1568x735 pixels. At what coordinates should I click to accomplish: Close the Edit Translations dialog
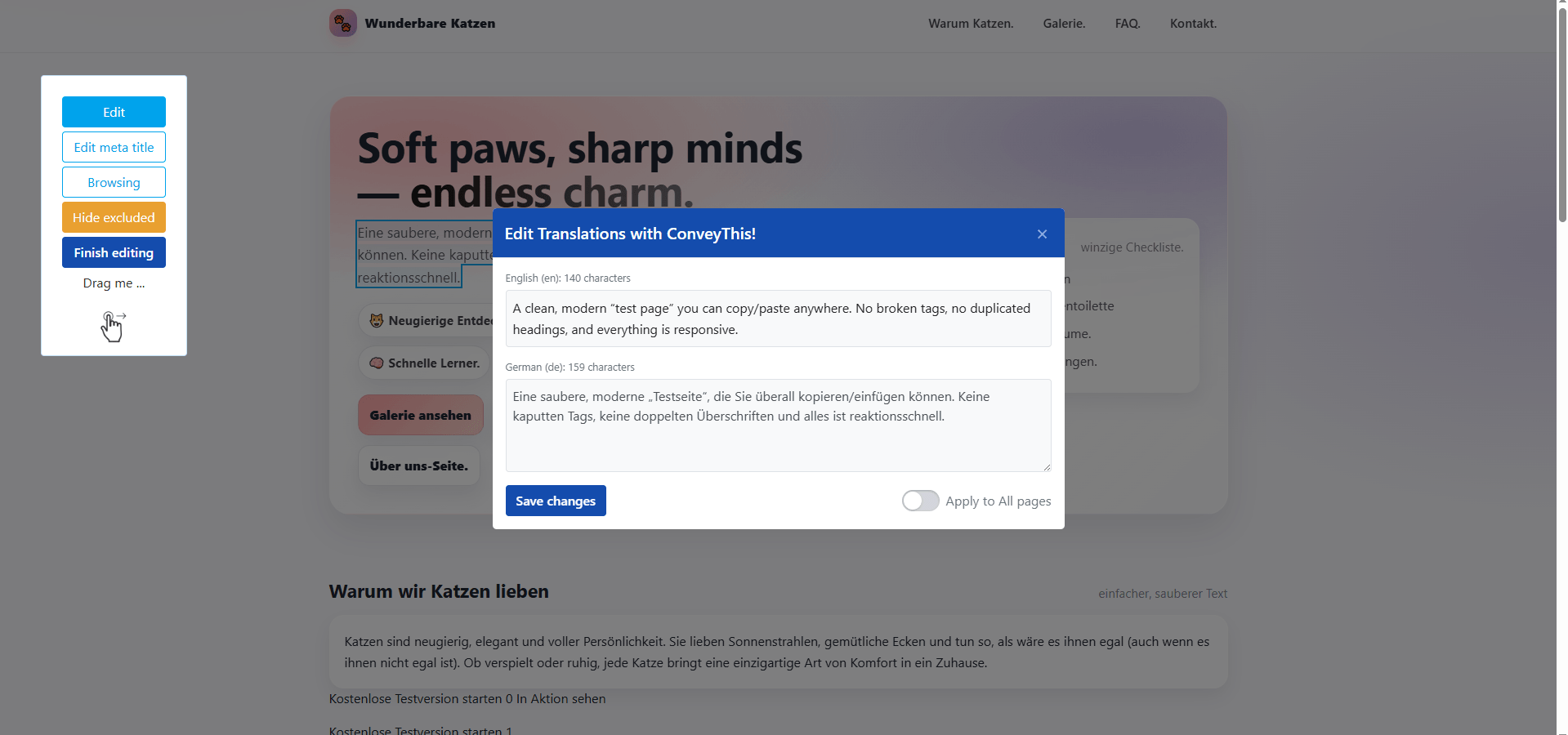pos(1042,234)
